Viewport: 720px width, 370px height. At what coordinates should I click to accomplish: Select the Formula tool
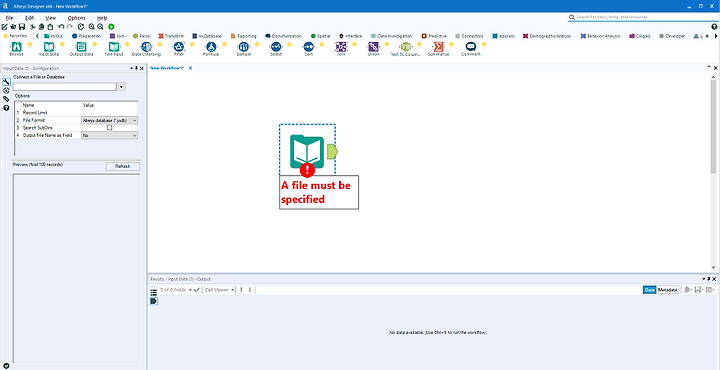(x=211, y=47)
